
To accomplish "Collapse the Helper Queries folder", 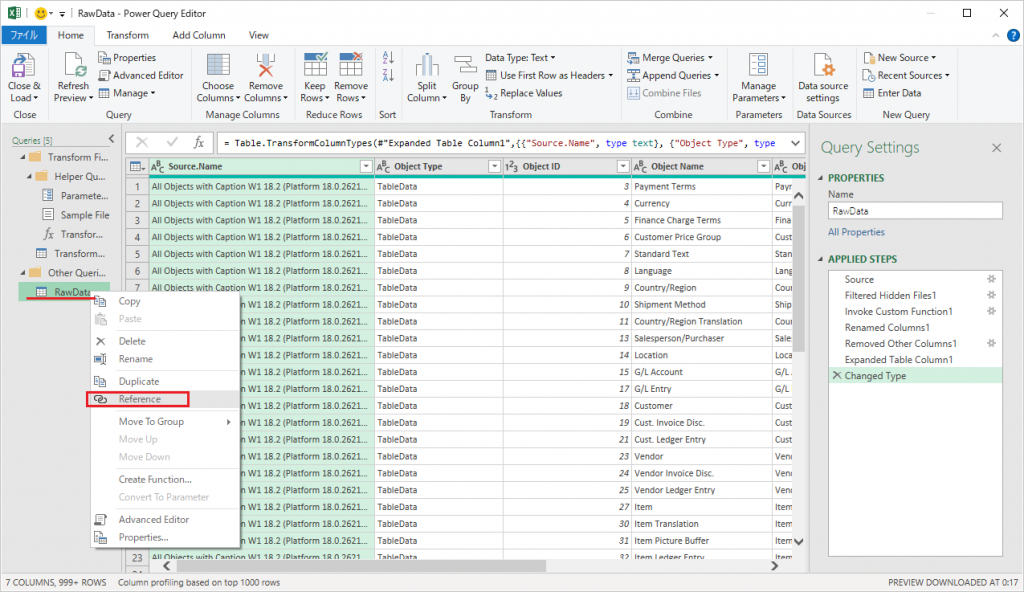I will (29, 176).
